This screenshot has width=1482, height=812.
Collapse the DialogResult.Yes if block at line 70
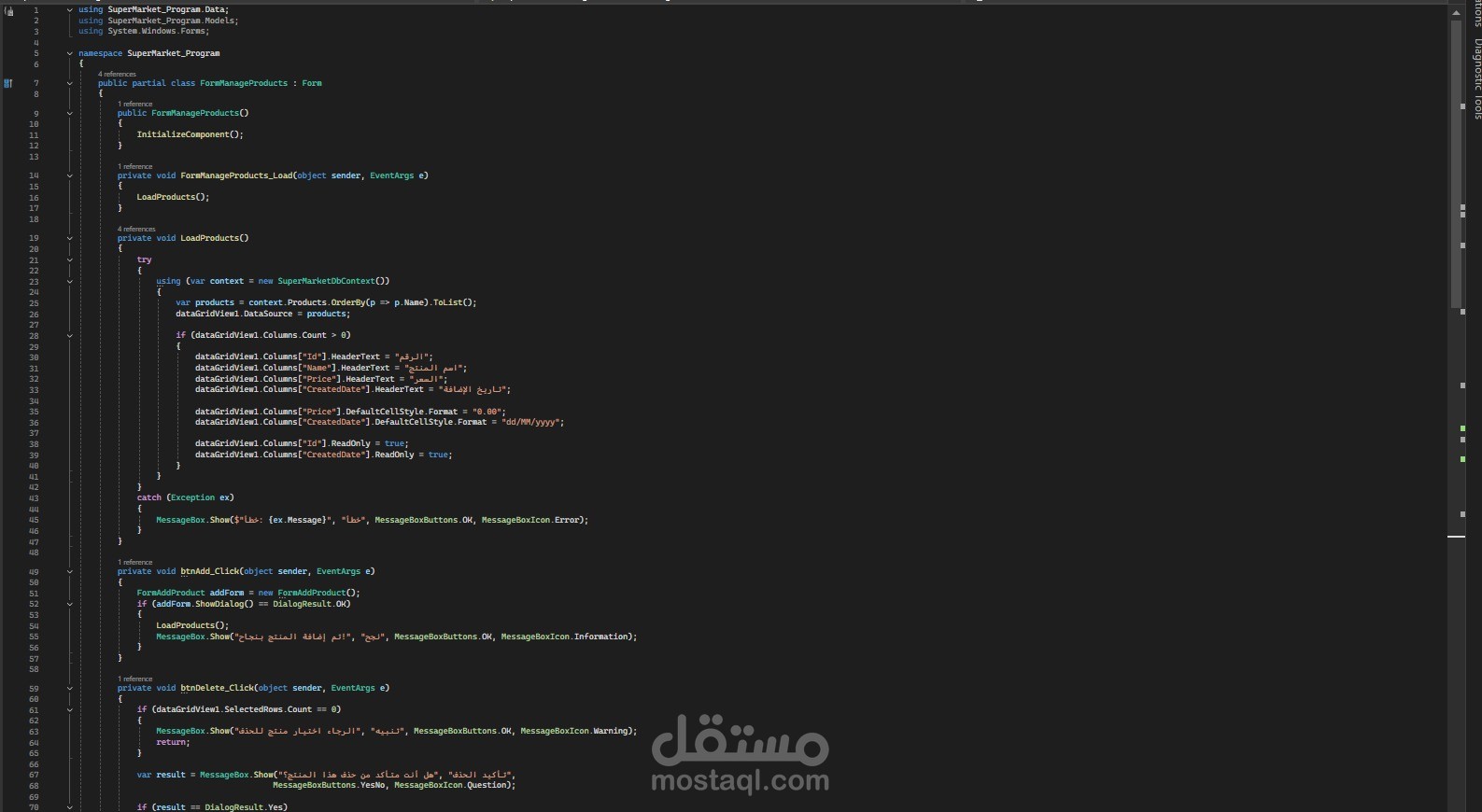point(70,807)
